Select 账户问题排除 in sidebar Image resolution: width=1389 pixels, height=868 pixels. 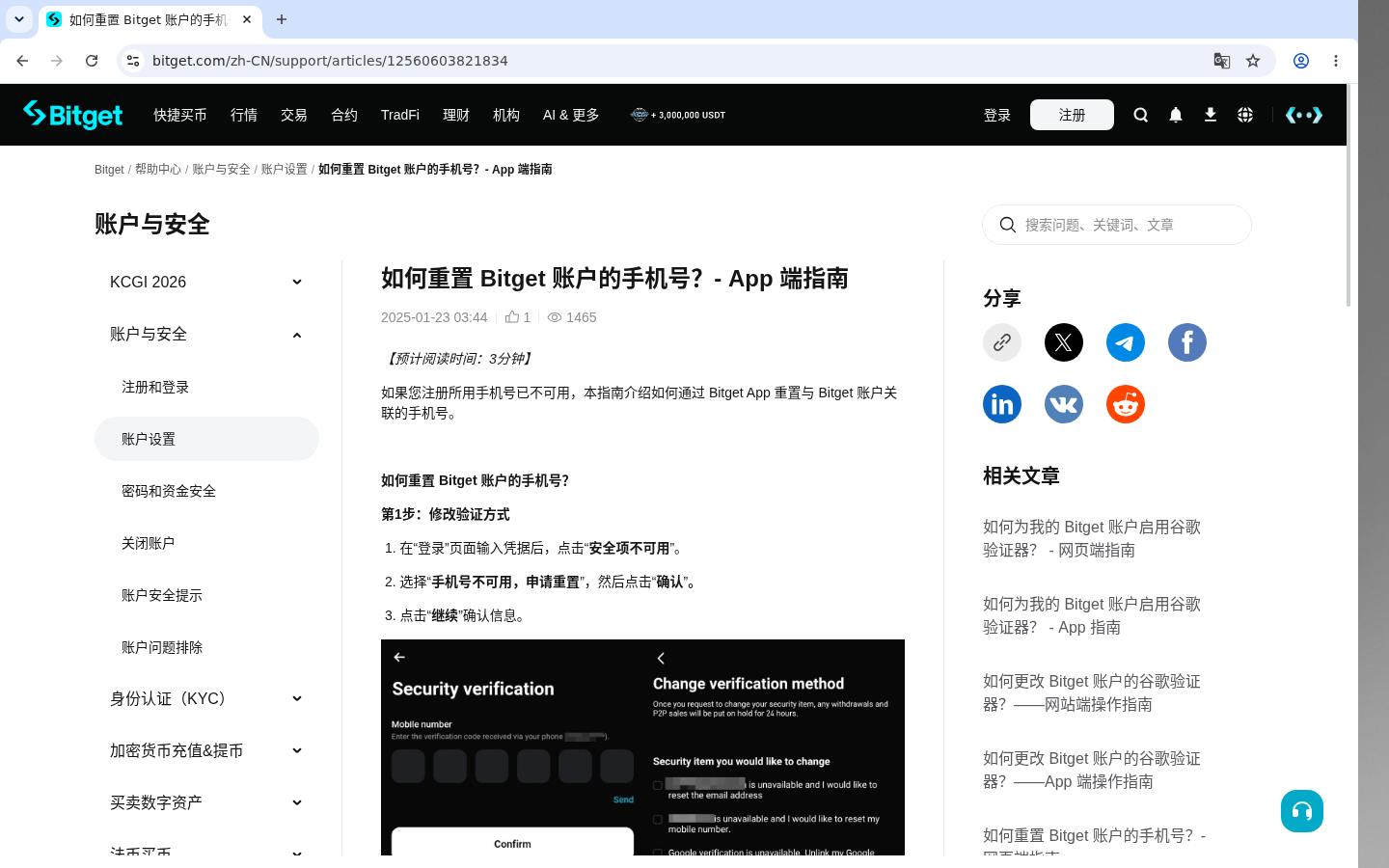[206, 647]
